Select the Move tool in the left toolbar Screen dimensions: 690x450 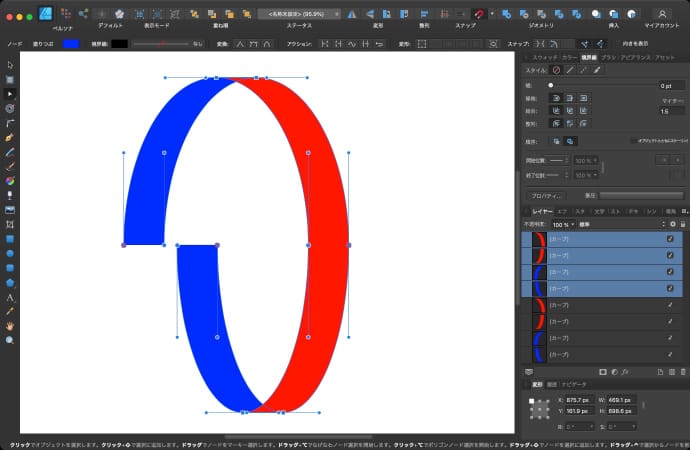point(10,65)
